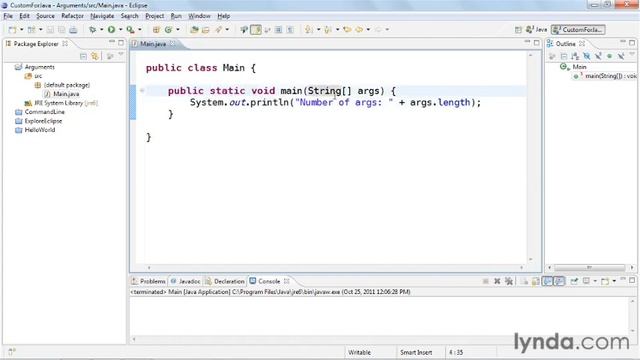Click the Print toolbar icon
The image size is (640, 360).
73,30
